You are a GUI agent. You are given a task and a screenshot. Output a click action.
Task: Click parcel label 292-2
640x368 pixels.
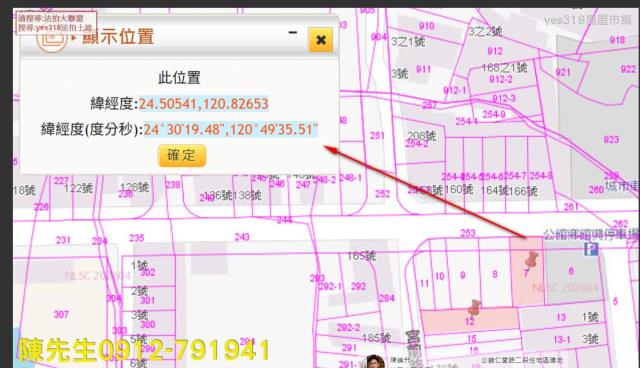[348, 328]
